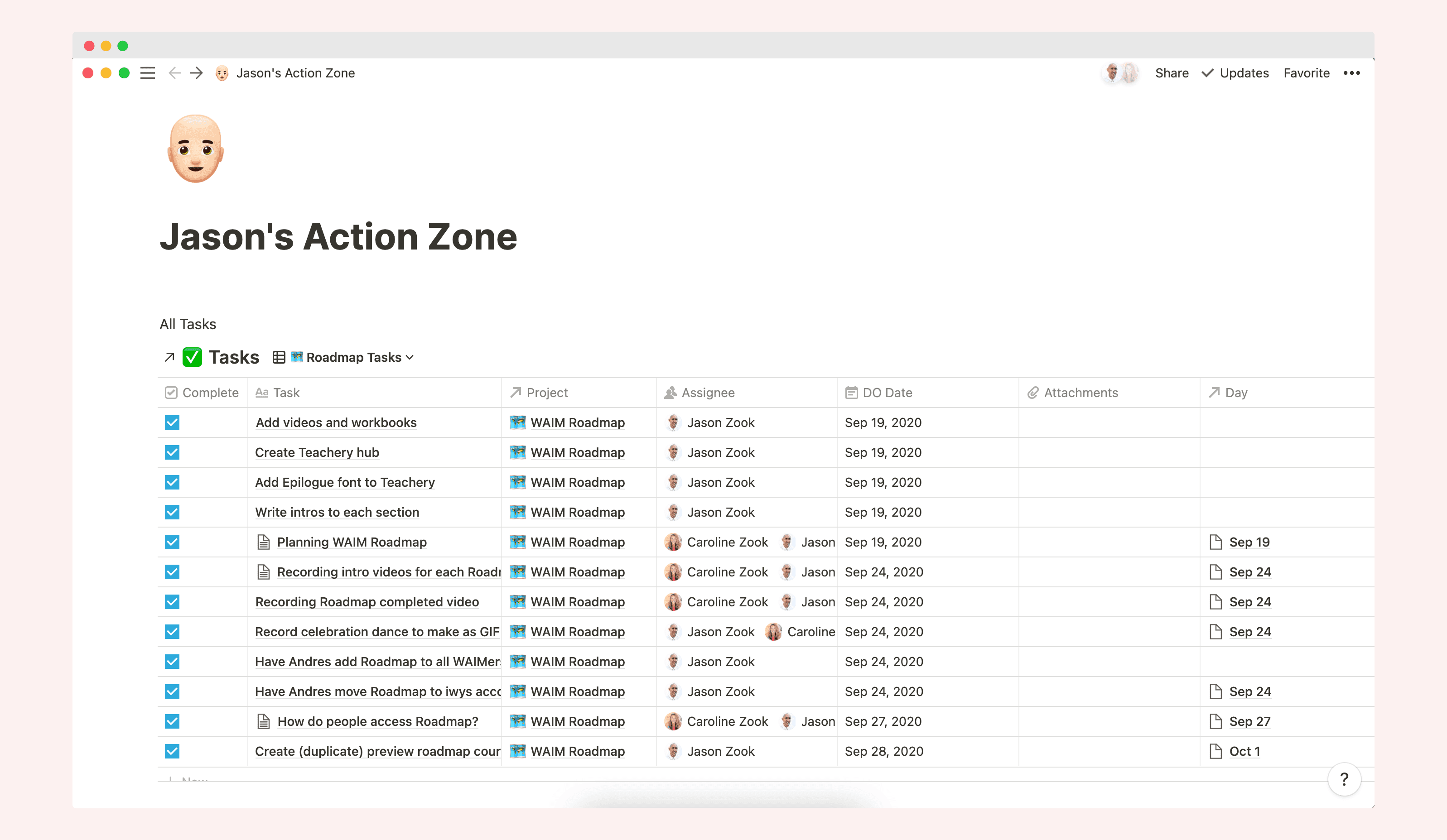Click Jason Zook's avatar on Add videos row
Viewport: 1447px width, 840px height.
pos(673,422)
